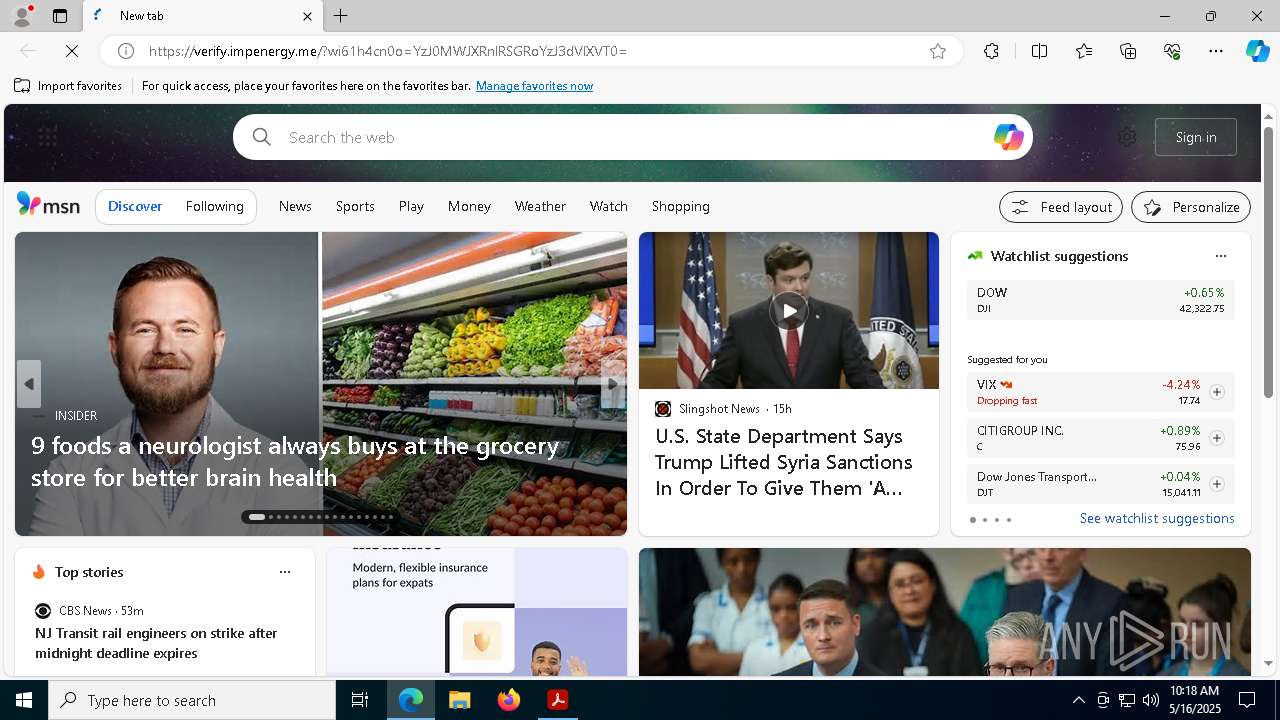This screenshot has width=1280, height=720.
Task: Click the Personalize button
Action: tap(1191, 207)
